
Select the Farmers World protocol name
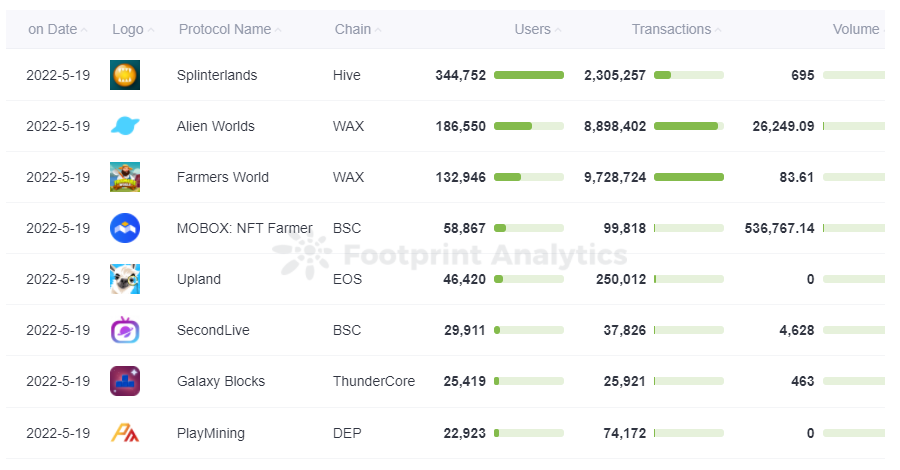223,177
